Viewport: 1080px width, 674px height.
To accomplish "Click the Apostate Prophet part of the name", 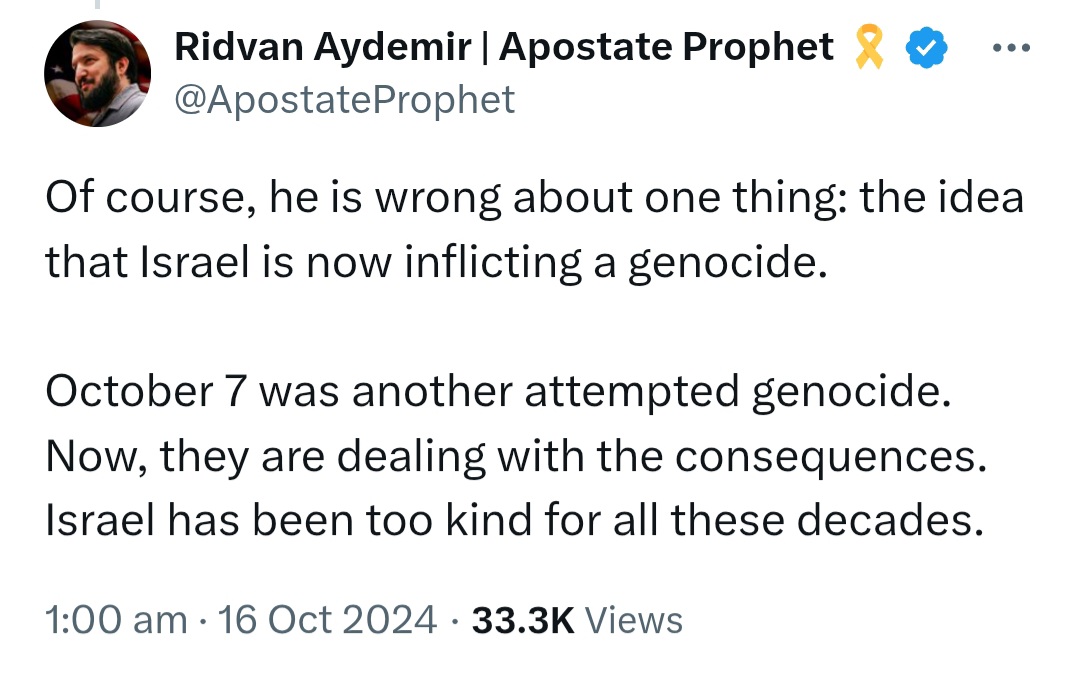I will click(666, 47).
